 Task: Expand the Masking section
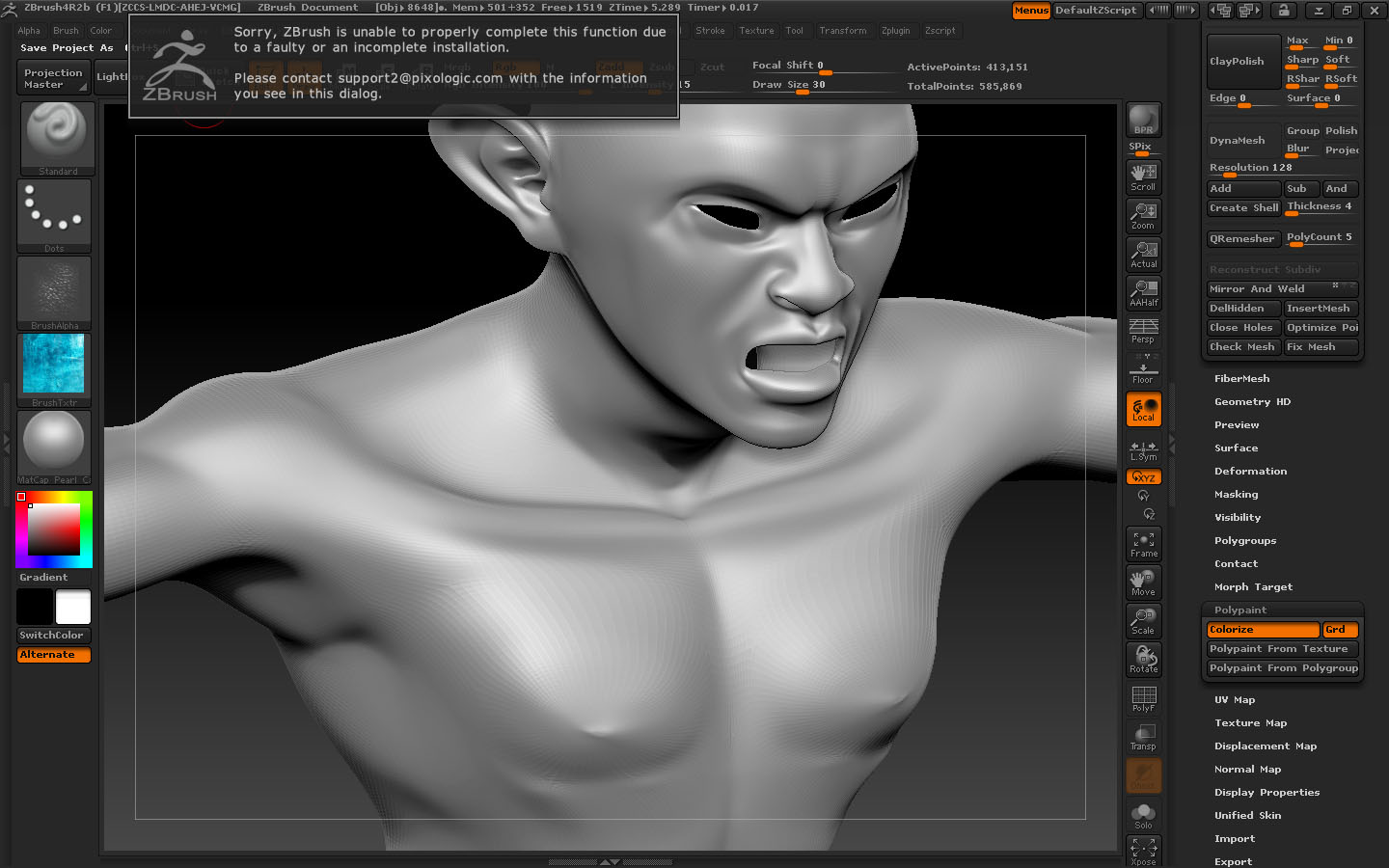[1236, 495]
